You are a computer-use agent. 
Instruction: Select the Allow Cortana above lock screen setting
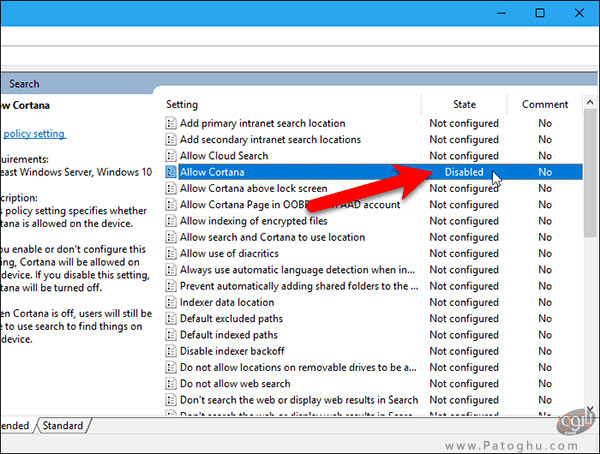point(254,188)
